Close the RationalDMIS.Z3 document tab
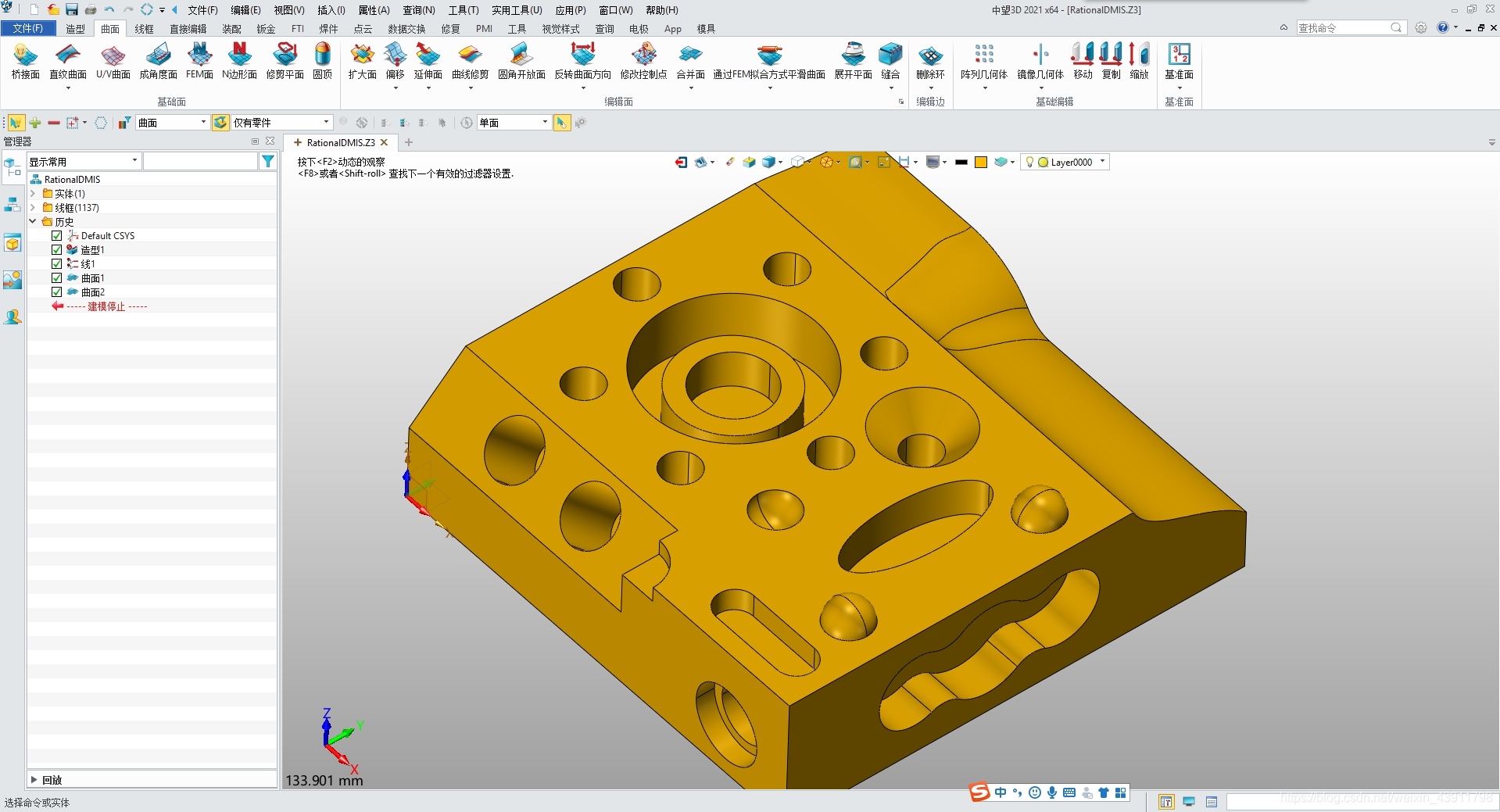This screenshot has height=812, width=1500. (x=384, y=142)
